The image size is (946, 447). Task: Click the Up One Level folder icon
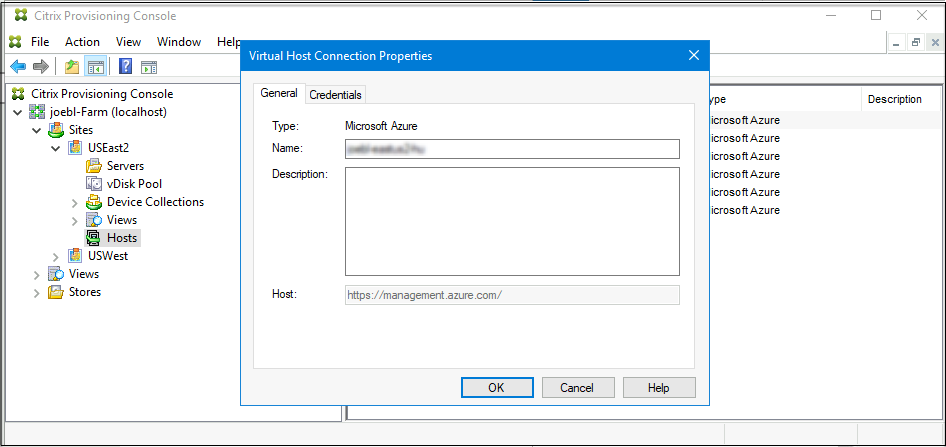pyautogui.click(x=71, y=67)
